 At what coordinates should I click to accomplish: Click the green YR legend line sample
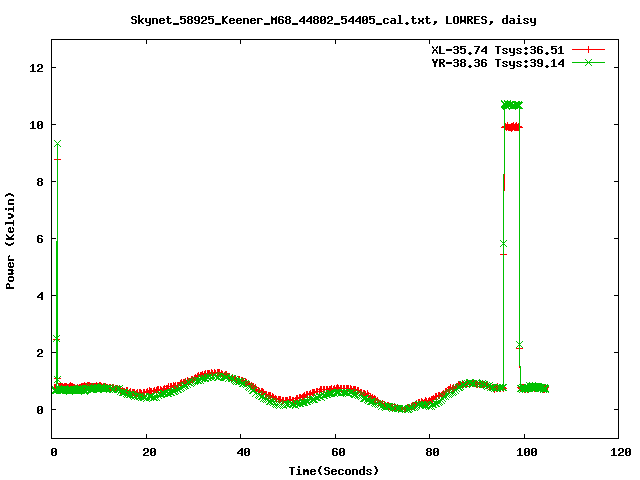[588, 62]
